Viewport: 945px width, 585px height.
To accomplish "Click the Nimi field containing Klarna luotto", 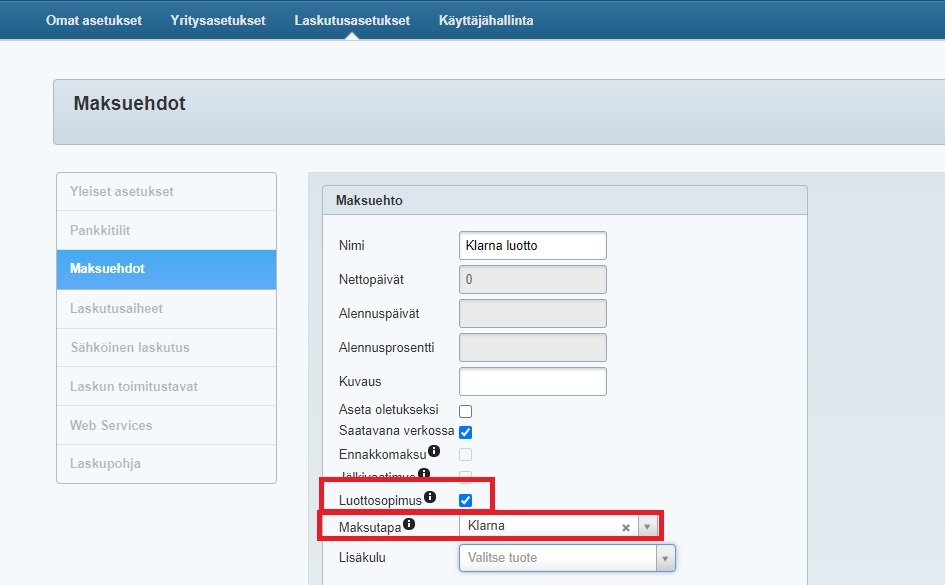I will 532,245.
